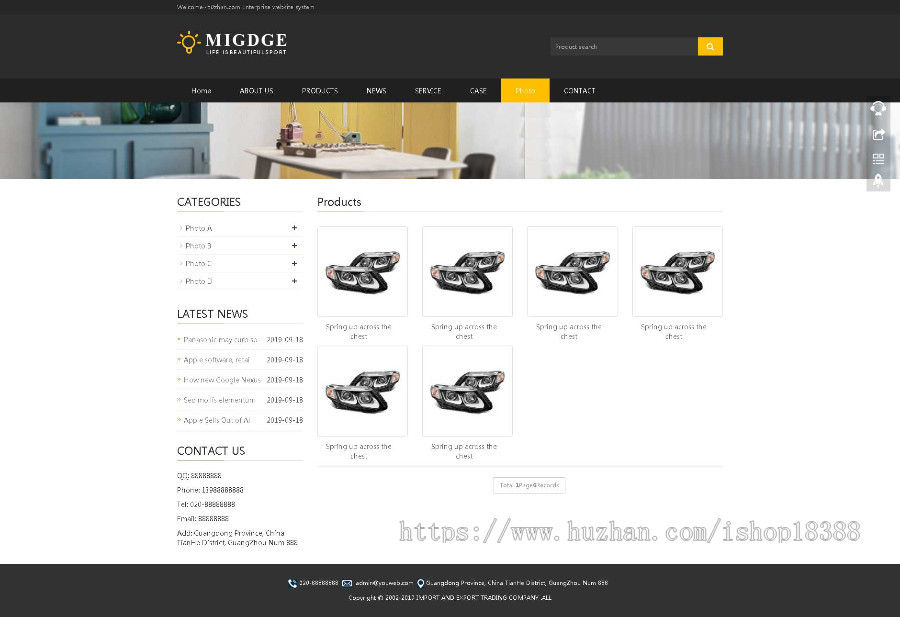
Task: Open 'Sed mollis elementum' news item
Action: [219, 400]
